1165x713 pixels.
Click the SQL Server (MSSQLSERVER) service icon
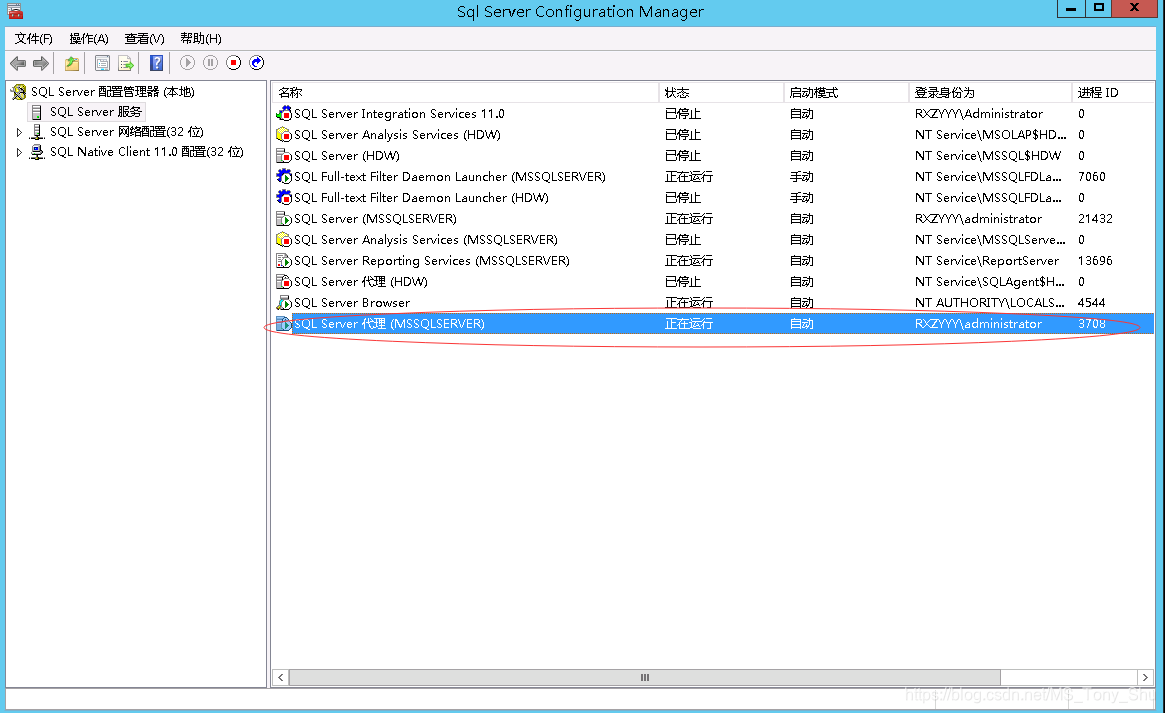[x=284, y=219]
